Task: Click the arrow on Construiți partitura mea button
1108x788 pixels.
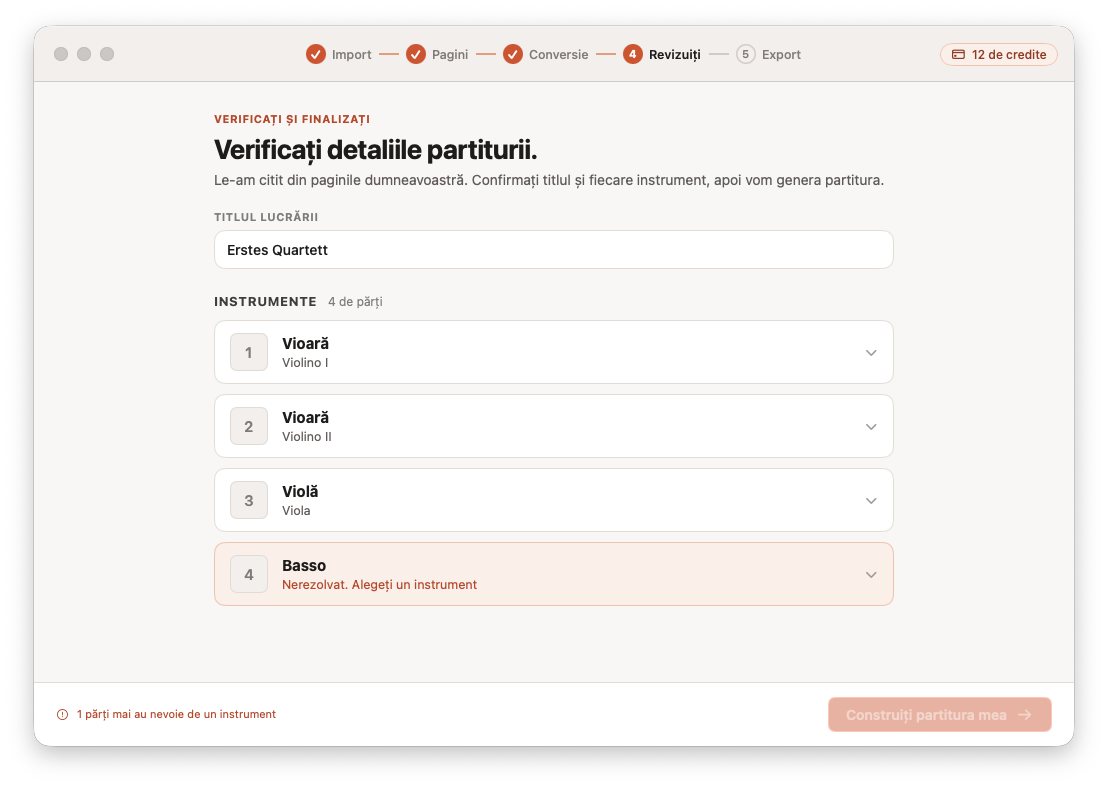Action: pos(1025,715)
